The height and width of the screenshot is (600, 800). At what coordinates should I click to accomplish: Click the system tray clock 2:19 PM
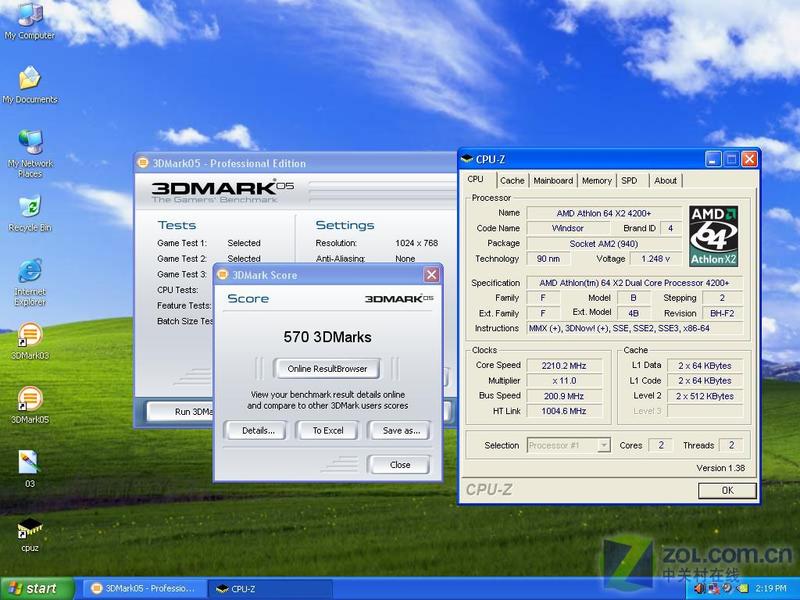(771, 588)
